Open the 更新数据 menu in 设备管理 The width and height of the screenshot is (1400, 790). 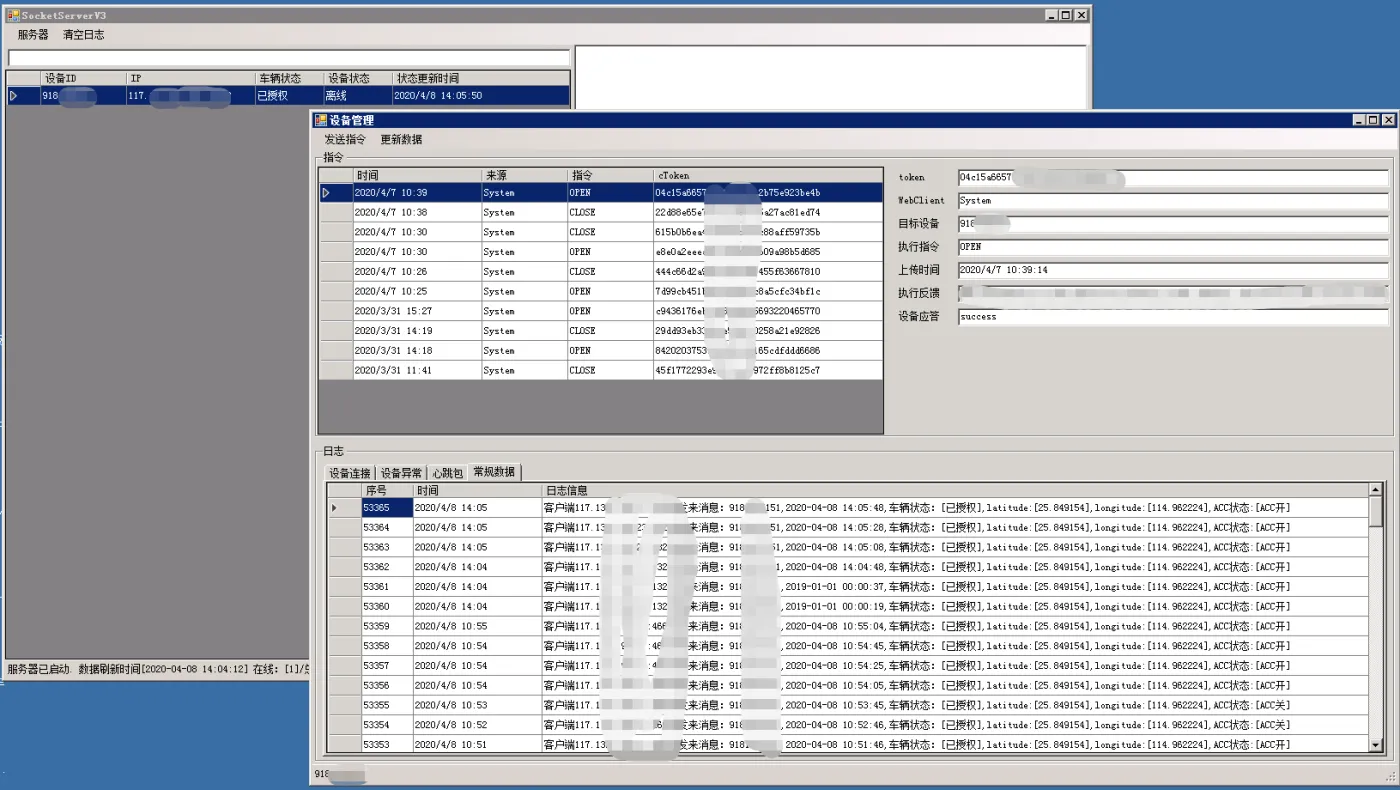[401, 140]
